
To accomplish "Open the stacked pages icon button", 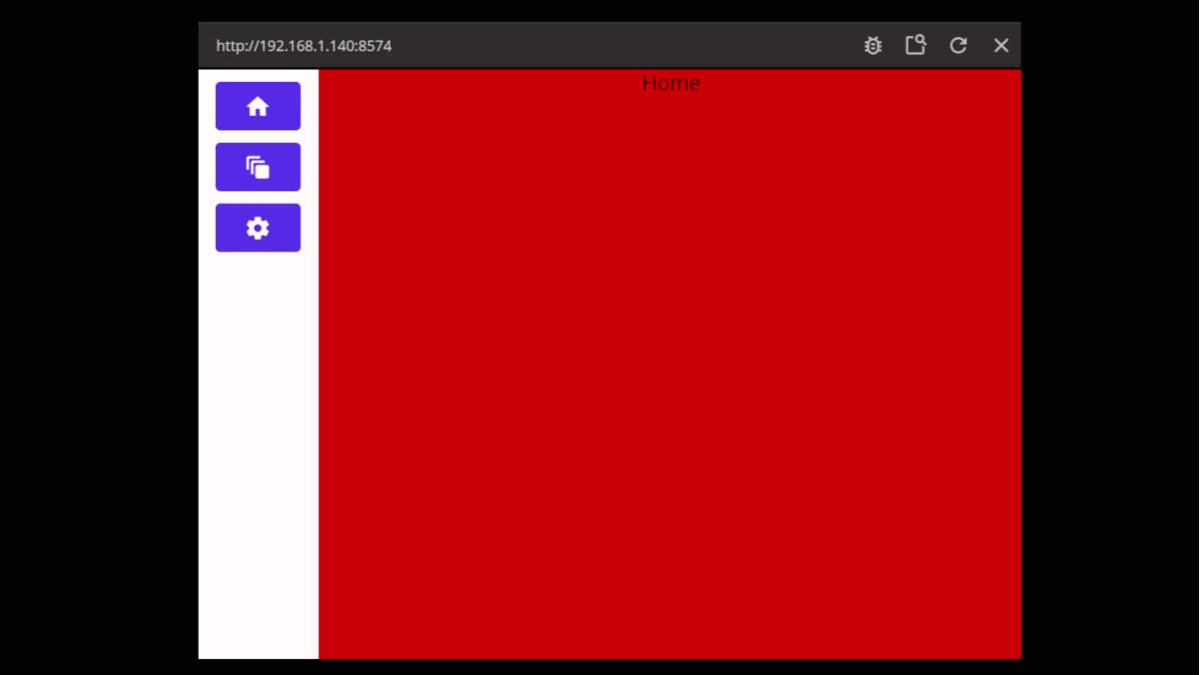I will 258,167.
